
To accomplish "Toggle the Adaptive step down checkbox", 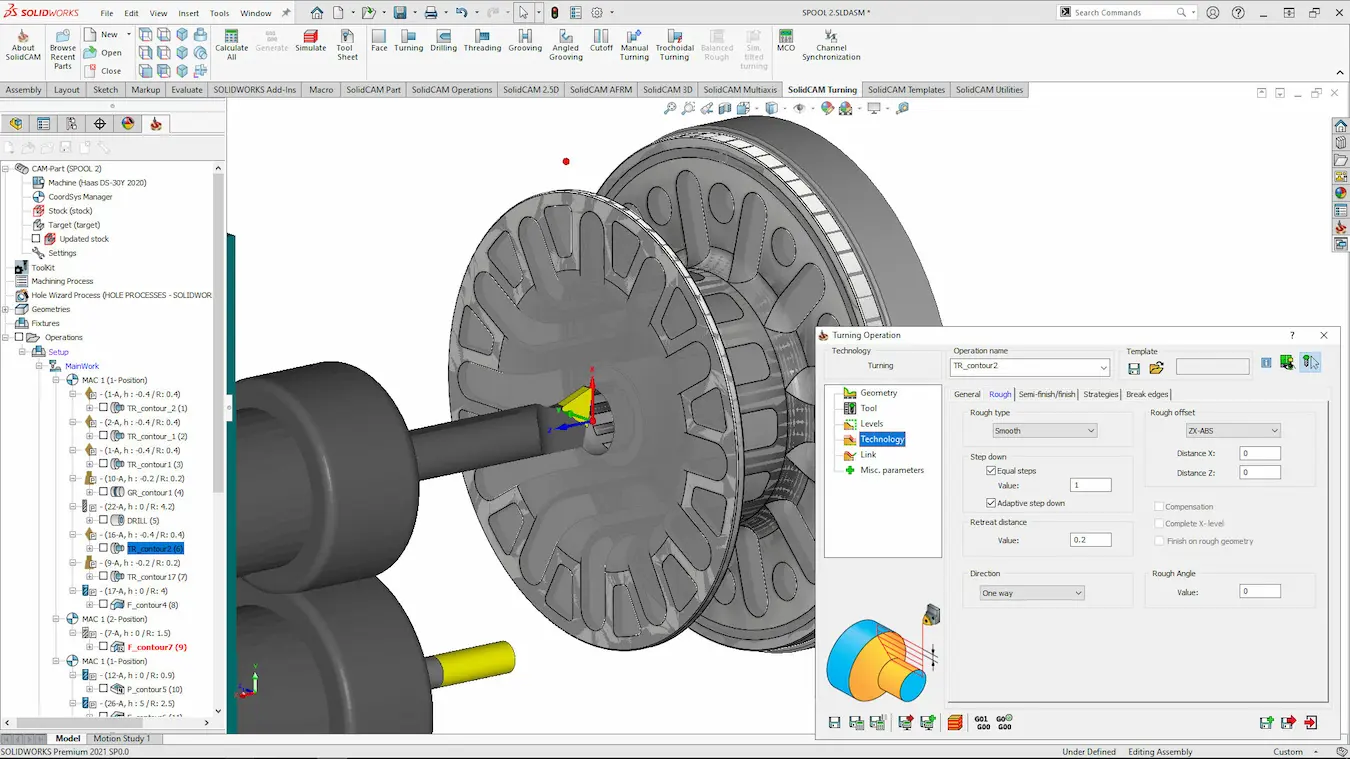I will [991, 503].
